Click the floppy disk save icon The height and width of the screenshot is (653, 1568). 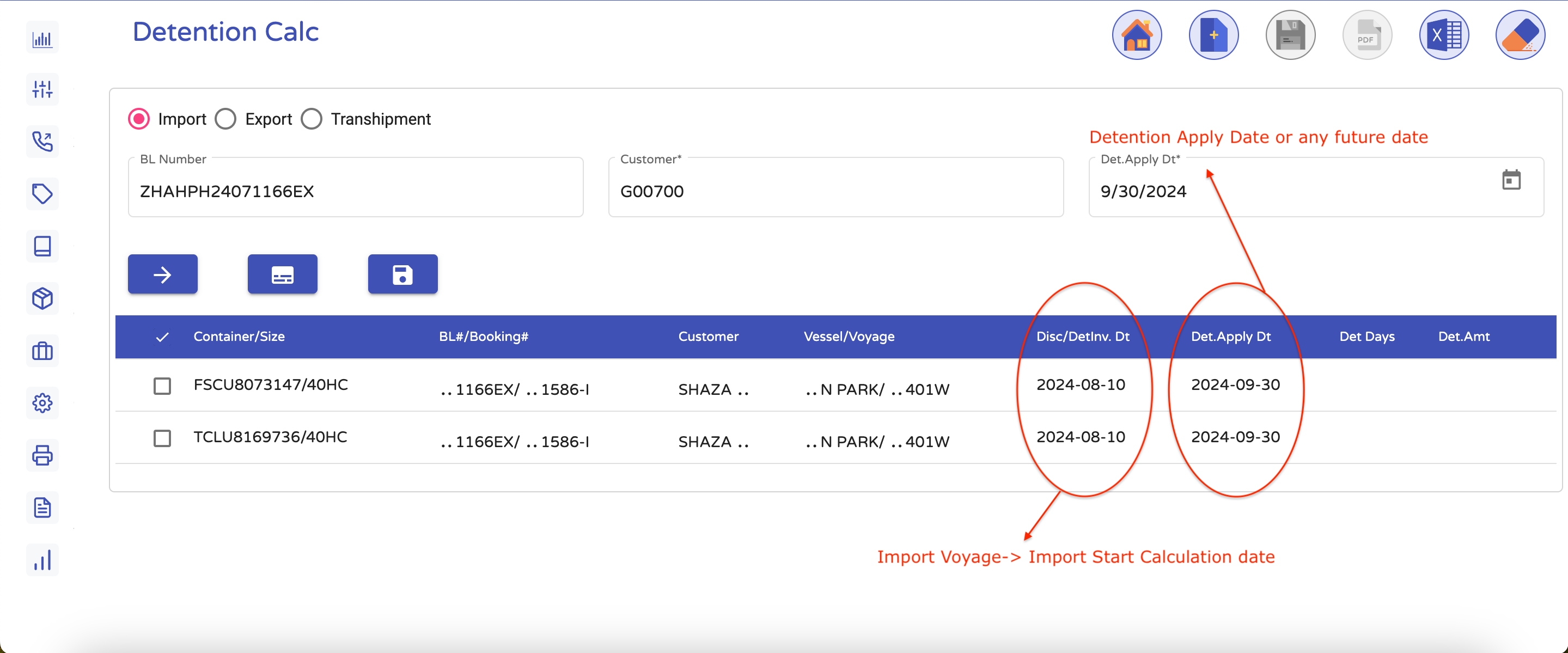pyautogui.click(x=1290, y=35)
